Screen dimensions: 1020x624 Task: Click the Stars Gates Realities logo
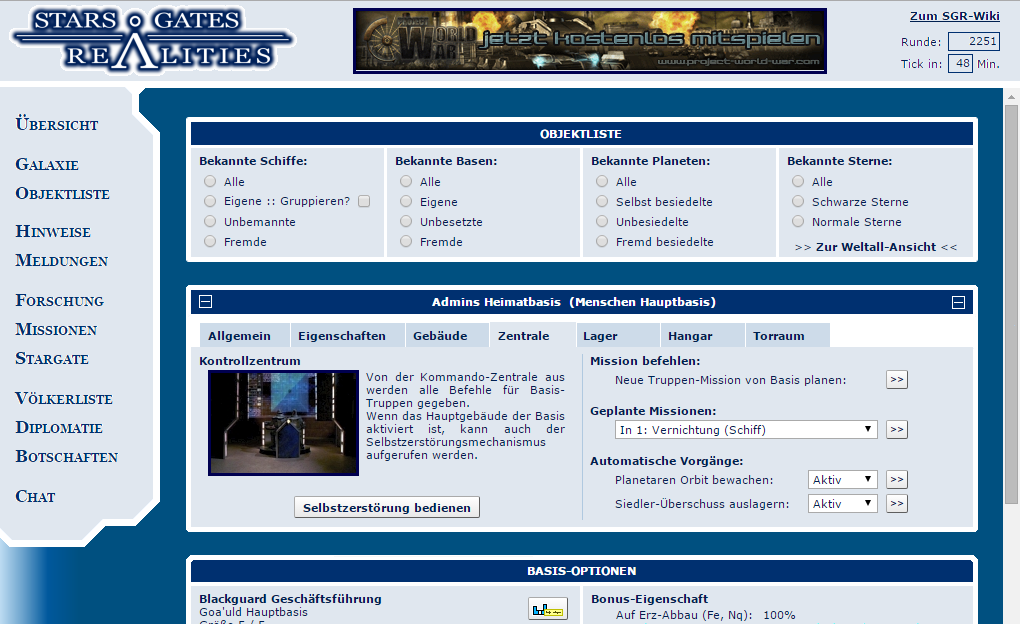[152, 39]
